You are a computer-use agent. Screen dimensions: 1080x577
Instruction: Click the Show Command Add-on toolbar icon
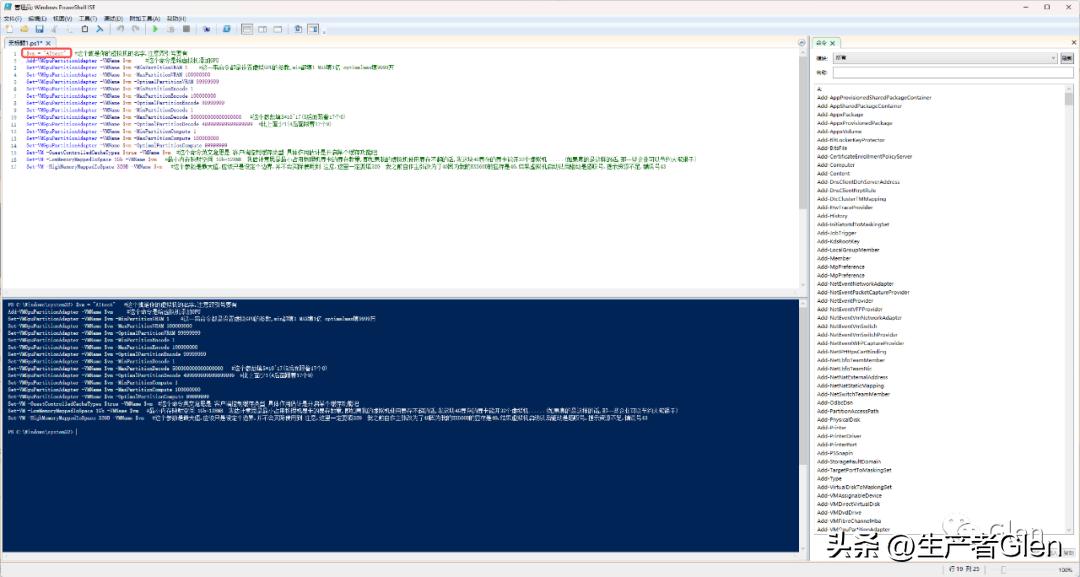pos(313,29)
